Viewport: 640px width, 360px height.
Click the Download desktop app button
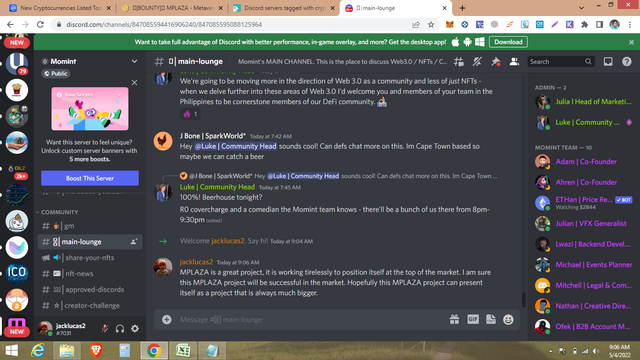(x=508, y=42)
